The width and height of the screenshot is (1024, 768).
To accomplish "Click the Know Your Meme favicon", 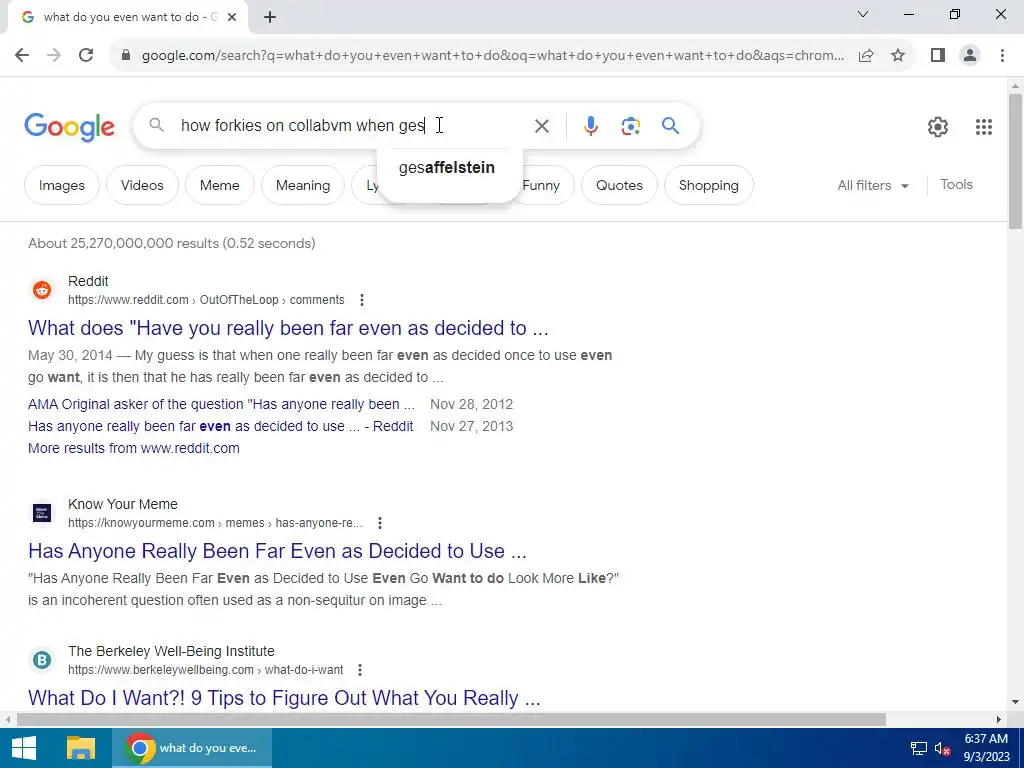I will (42, 513).
